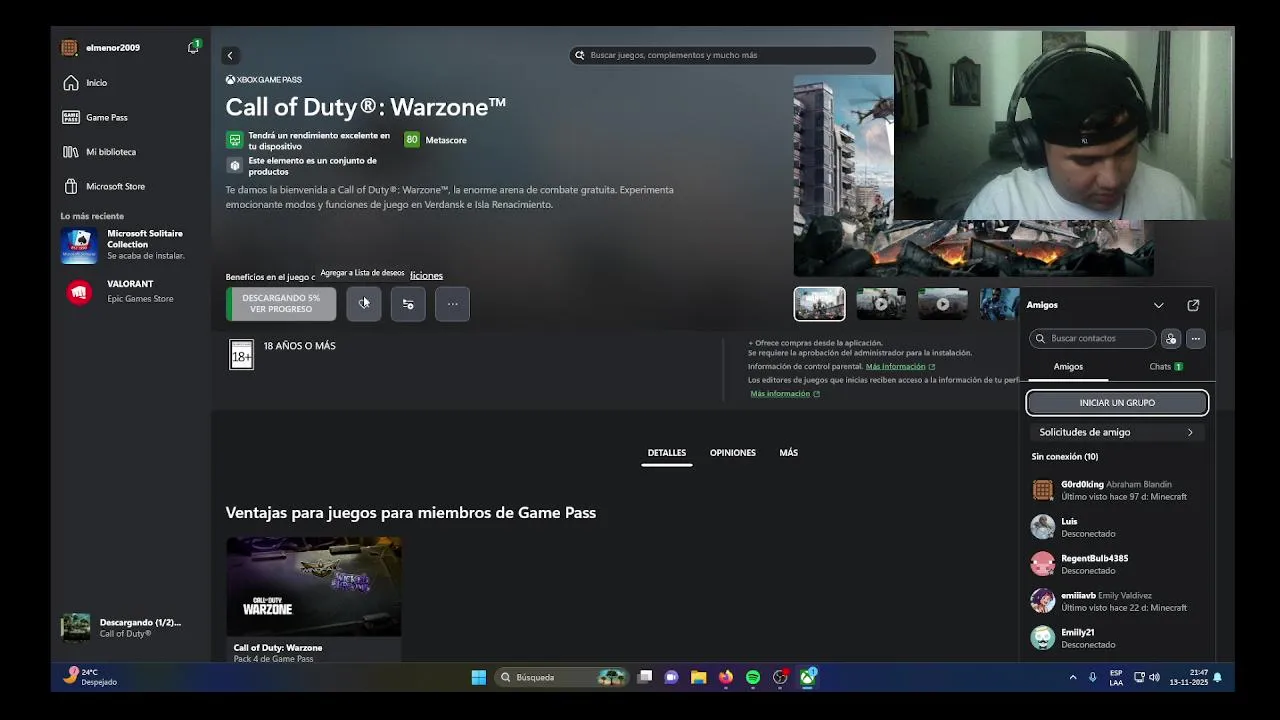Click INICIAR UN GRUPO button

[1117, 402]
